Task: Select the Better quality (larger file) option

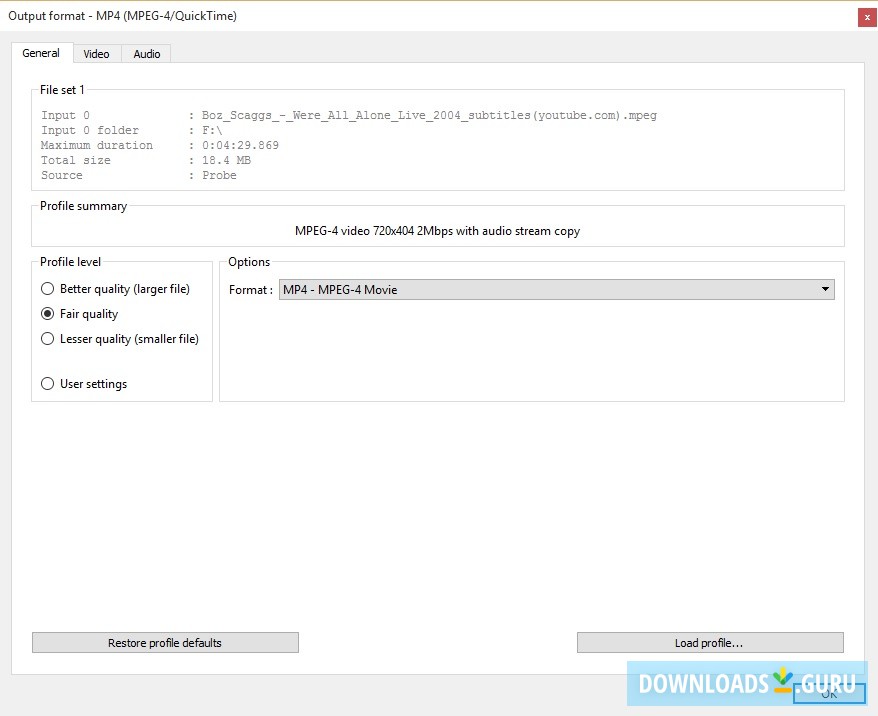Action: coord(47,288)
